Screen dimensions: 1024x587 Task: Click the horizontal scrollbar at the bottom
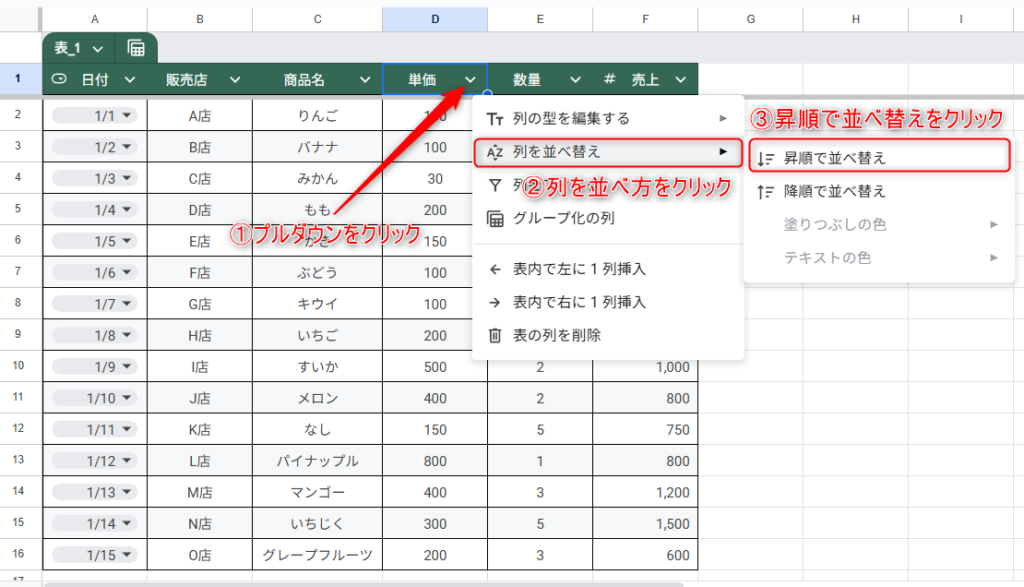(360, 583)
